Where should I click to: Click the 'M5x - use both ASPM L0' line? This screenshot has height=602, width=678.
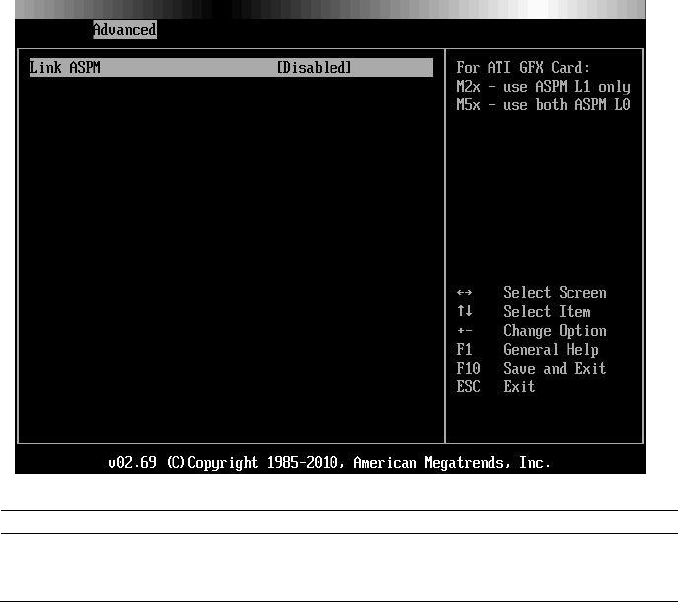pyautogui.click(x=544, y=105)
